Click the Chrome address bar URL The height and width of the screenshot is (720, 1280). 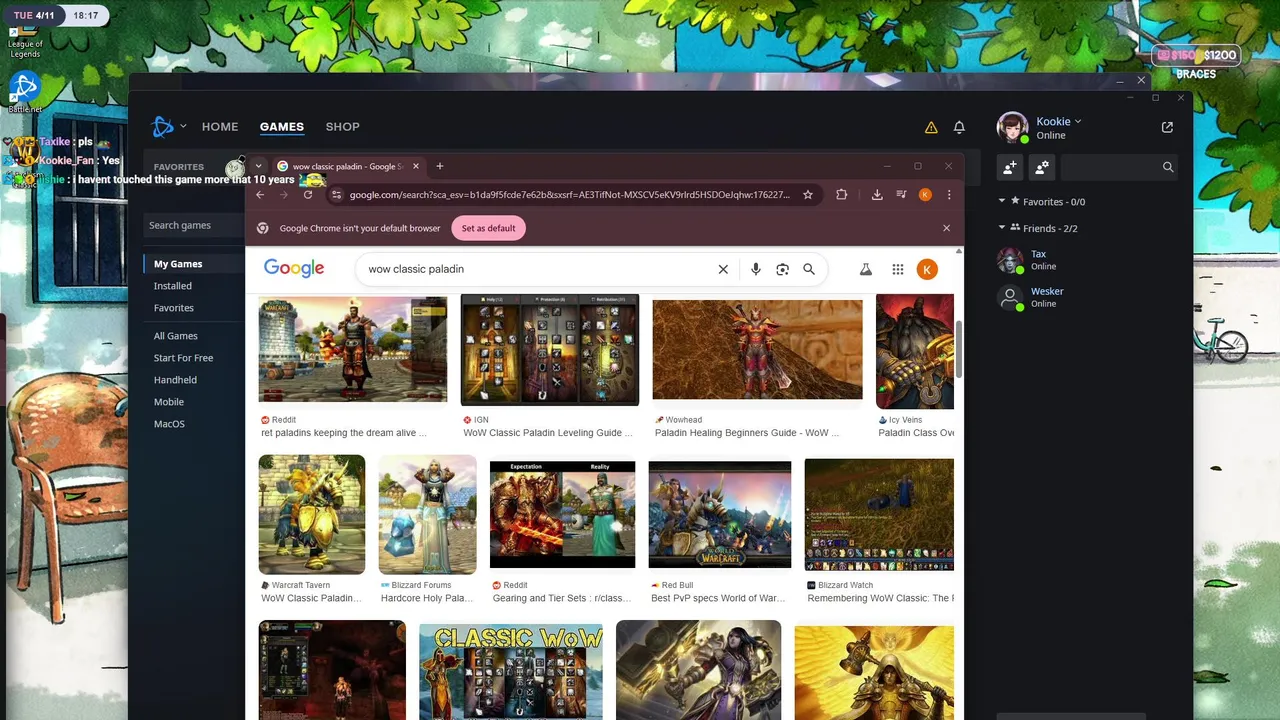tap(570, 195)
